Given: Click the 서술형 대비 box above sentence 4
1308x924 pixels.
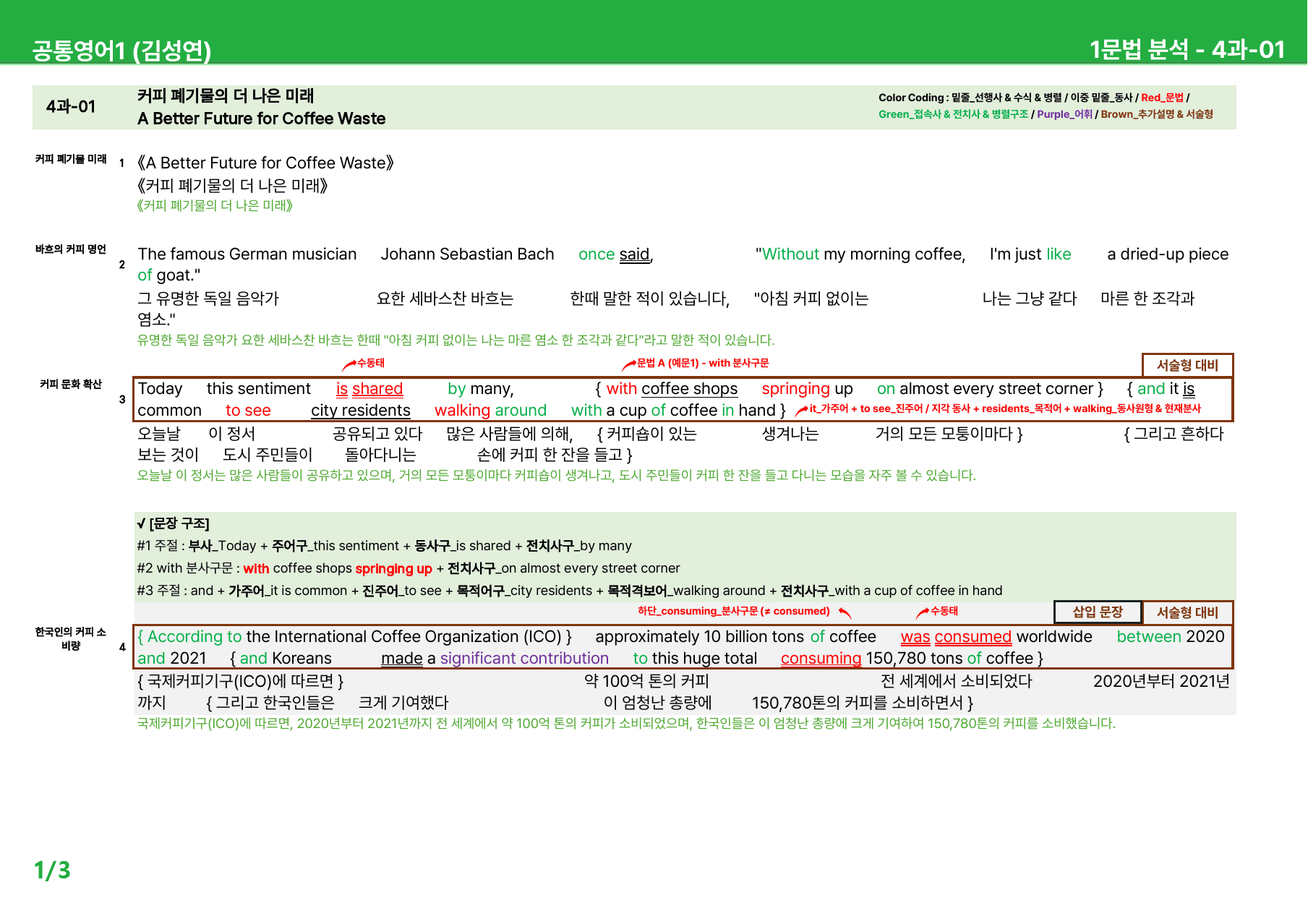Looking at the screenshot, I should pyautogui.click(x=1187, y=612).
